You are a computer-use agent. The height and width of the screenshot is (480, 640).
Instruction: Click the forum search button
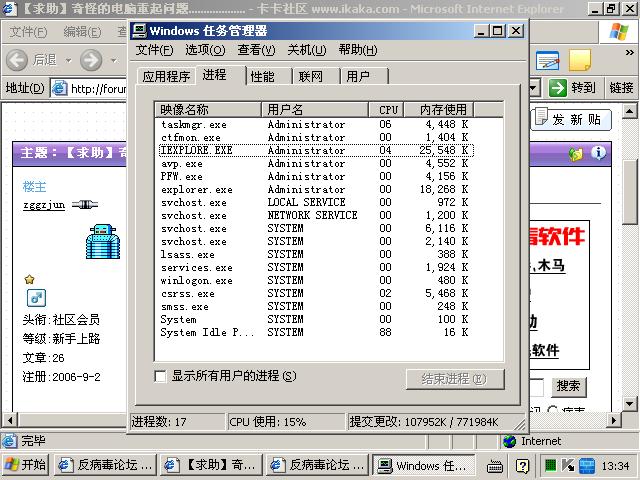[x=569, y=386]
